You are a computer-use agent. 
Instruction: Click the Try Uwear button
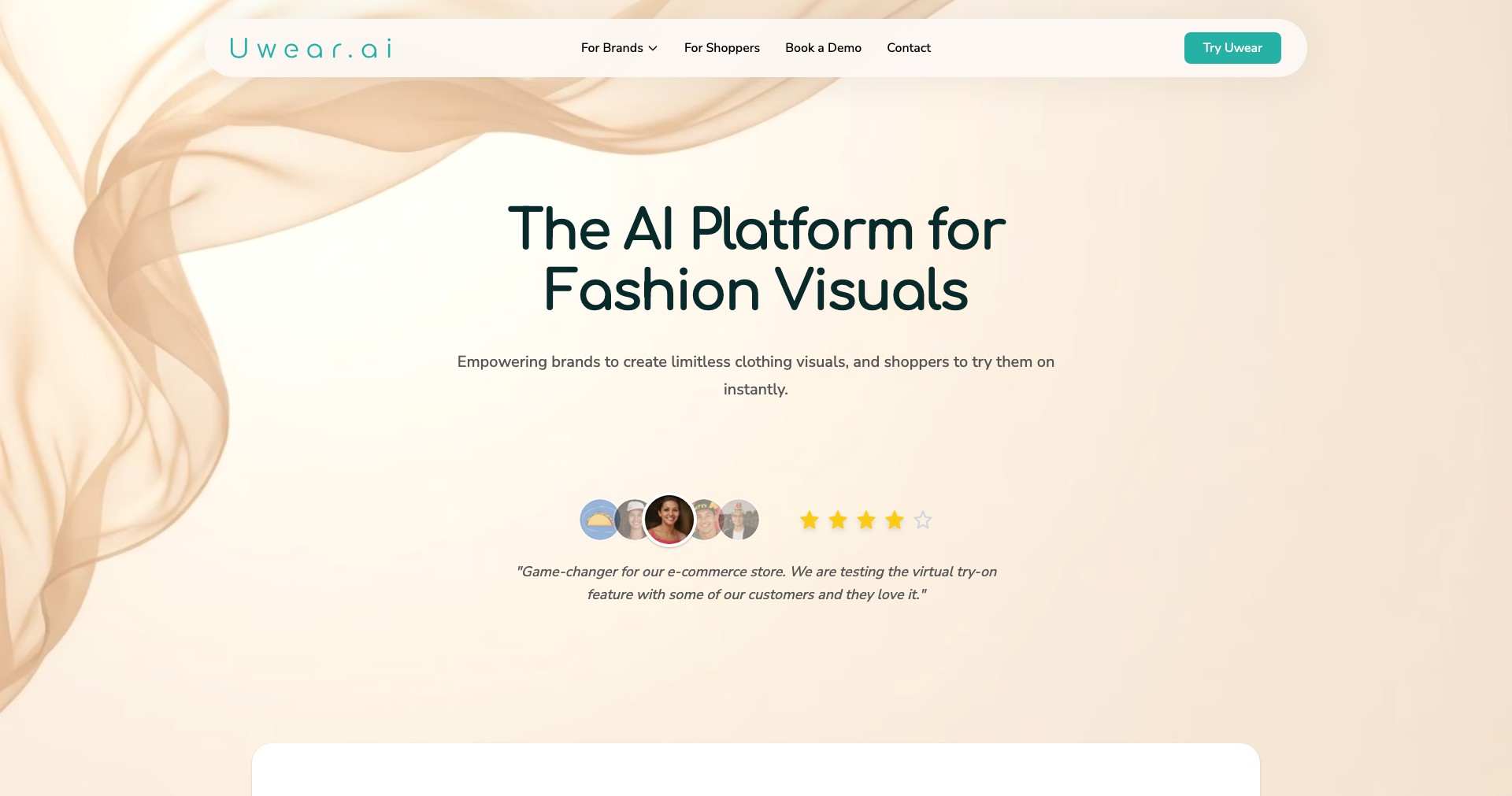pos(1232,48)
